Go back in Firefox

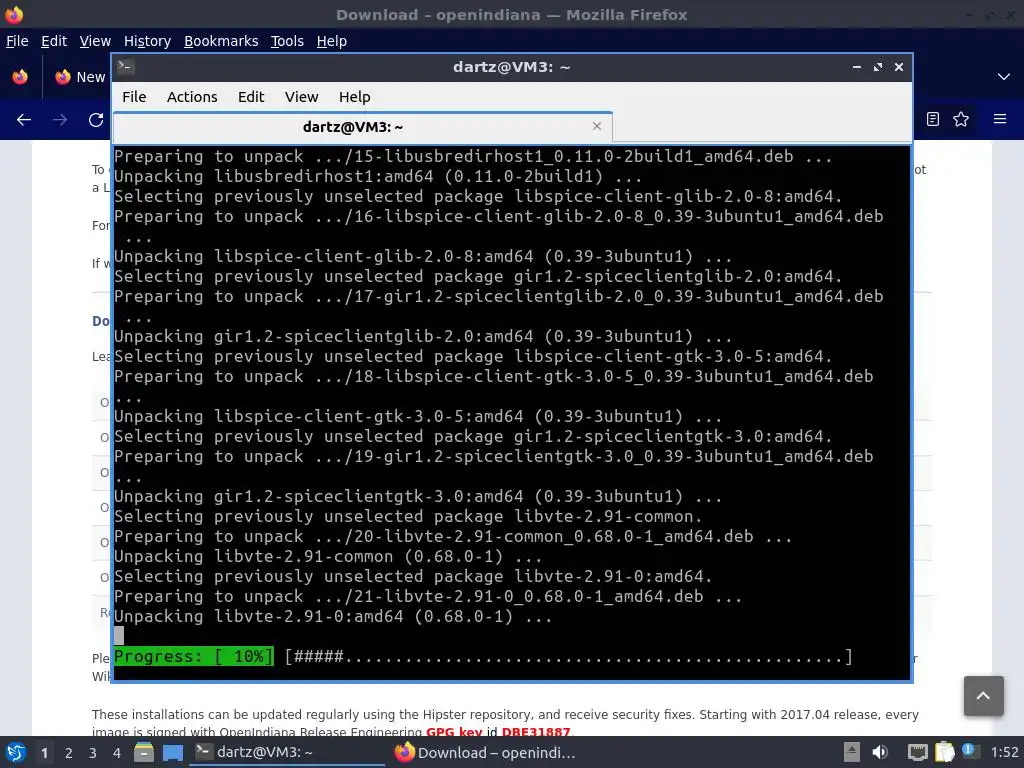24,120
